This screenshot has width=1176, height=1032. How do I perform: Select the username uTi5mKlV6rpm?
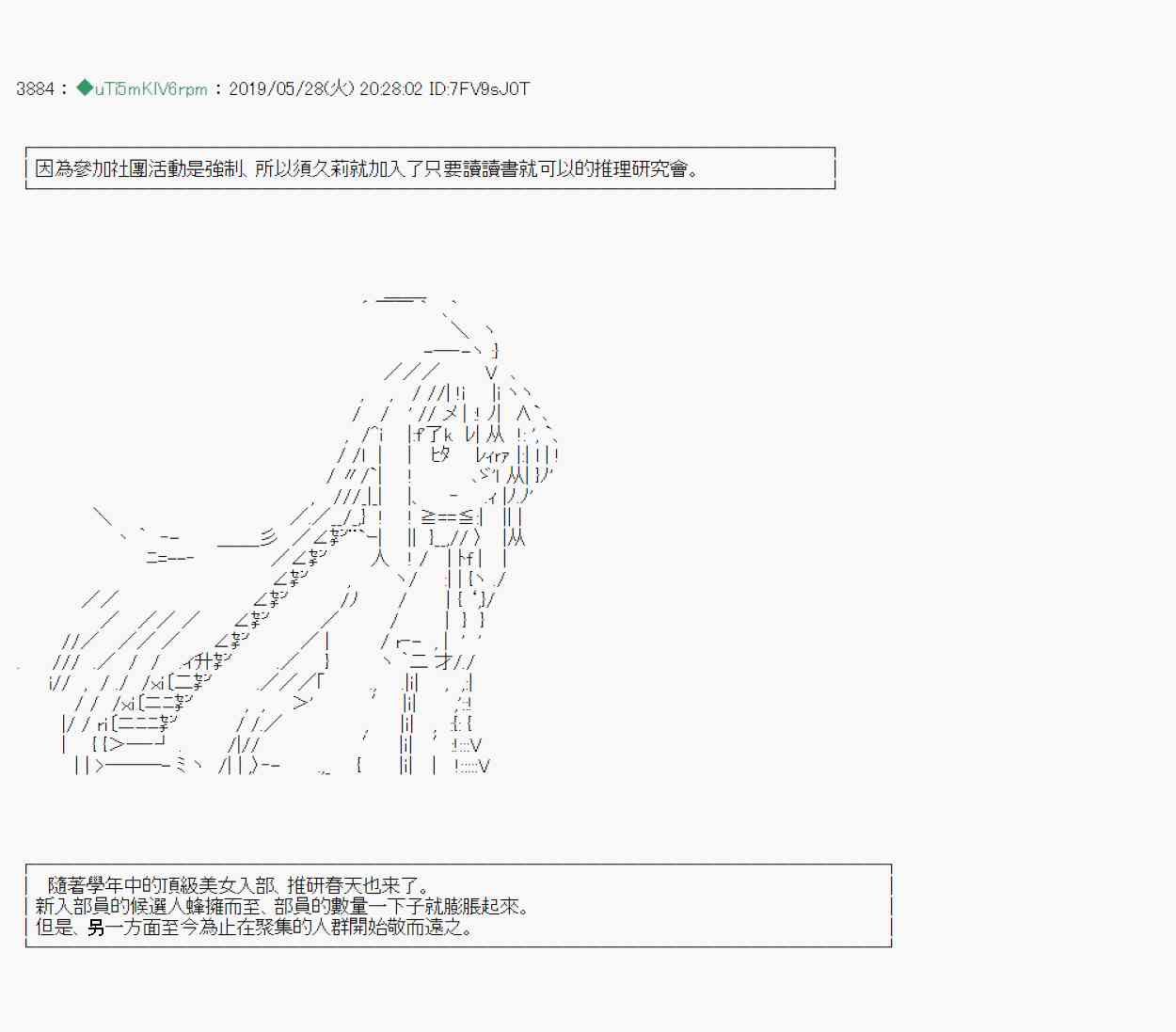[x=151, y=89]
